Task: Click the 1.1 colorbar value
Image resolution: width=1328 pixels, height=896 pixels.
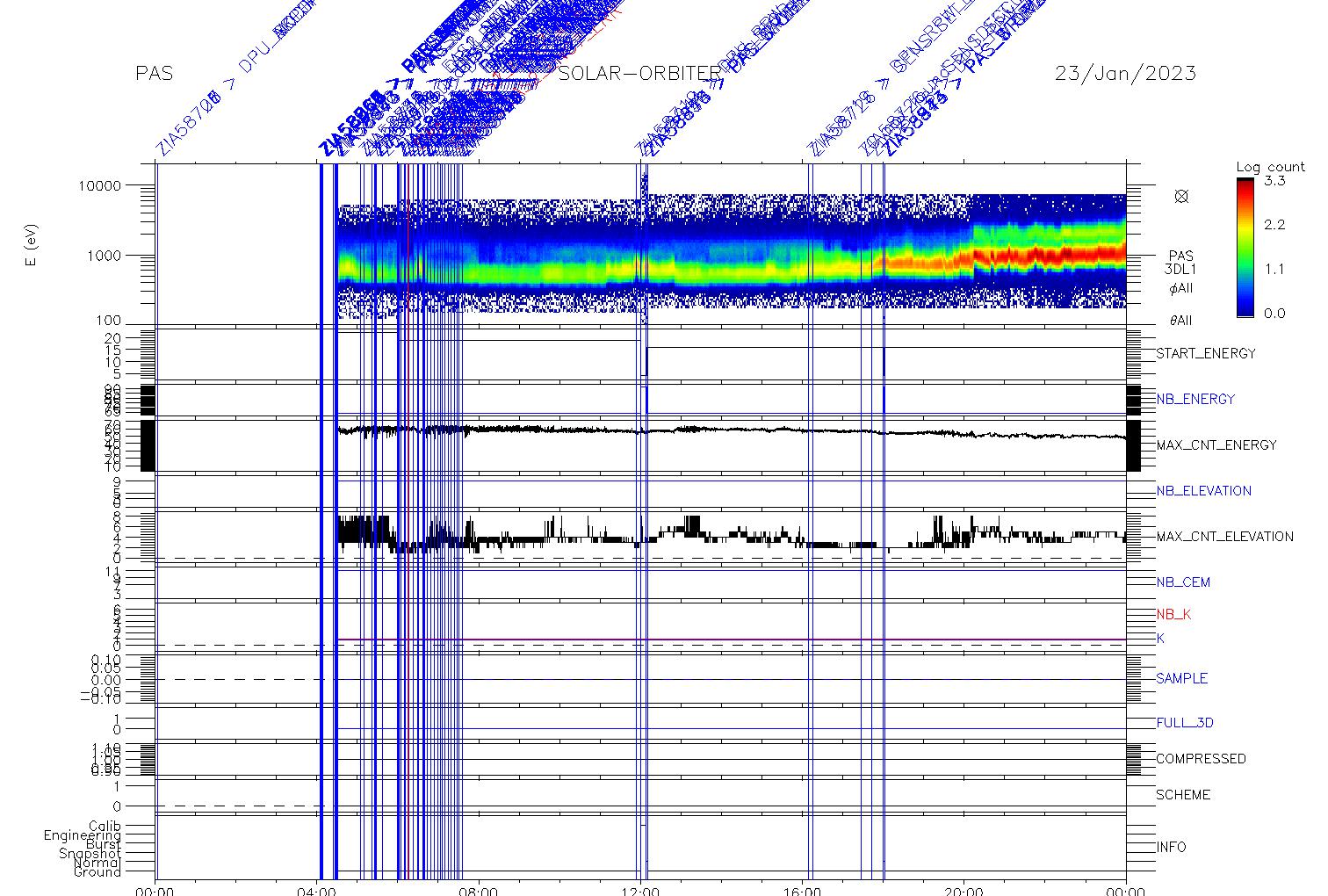Action: (1274, 269)
